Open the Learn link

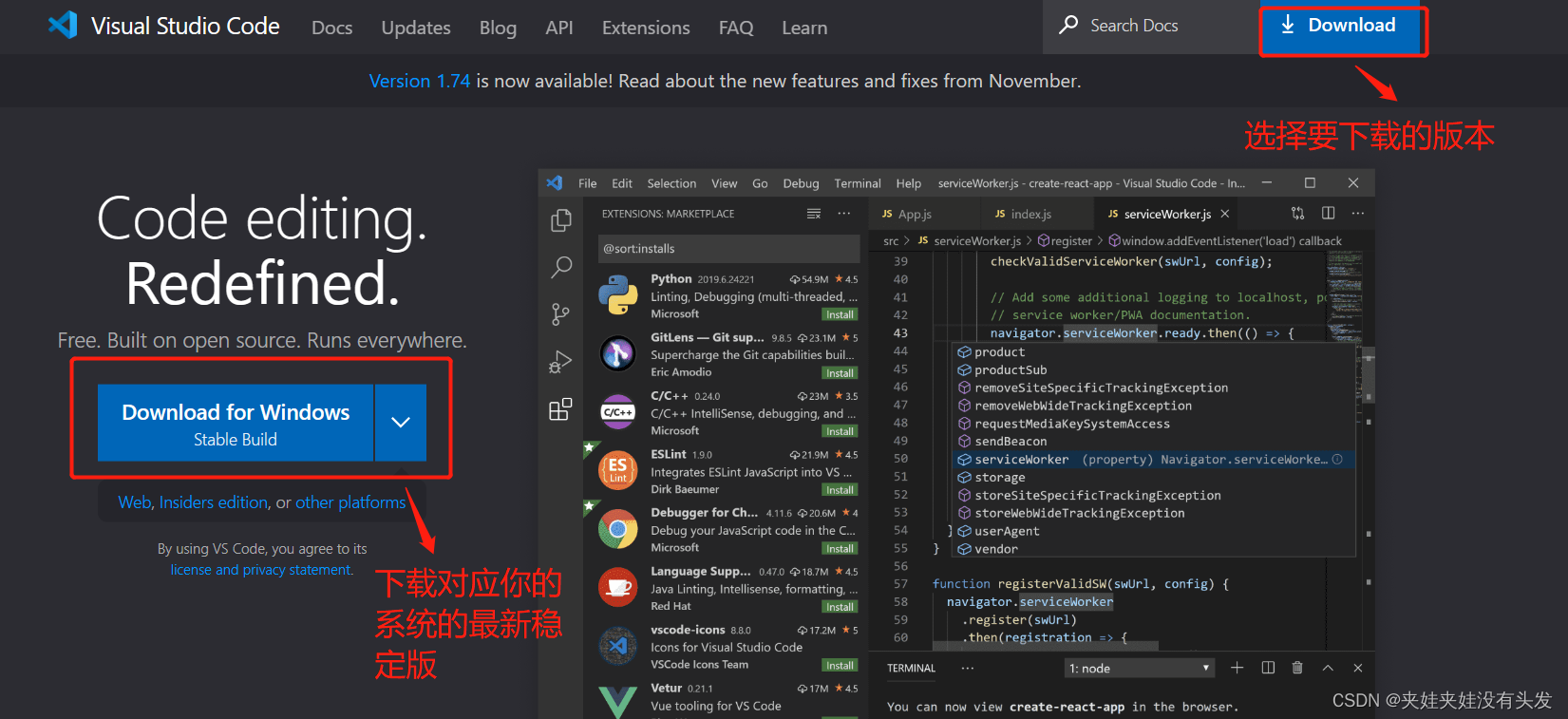[804, 28]
